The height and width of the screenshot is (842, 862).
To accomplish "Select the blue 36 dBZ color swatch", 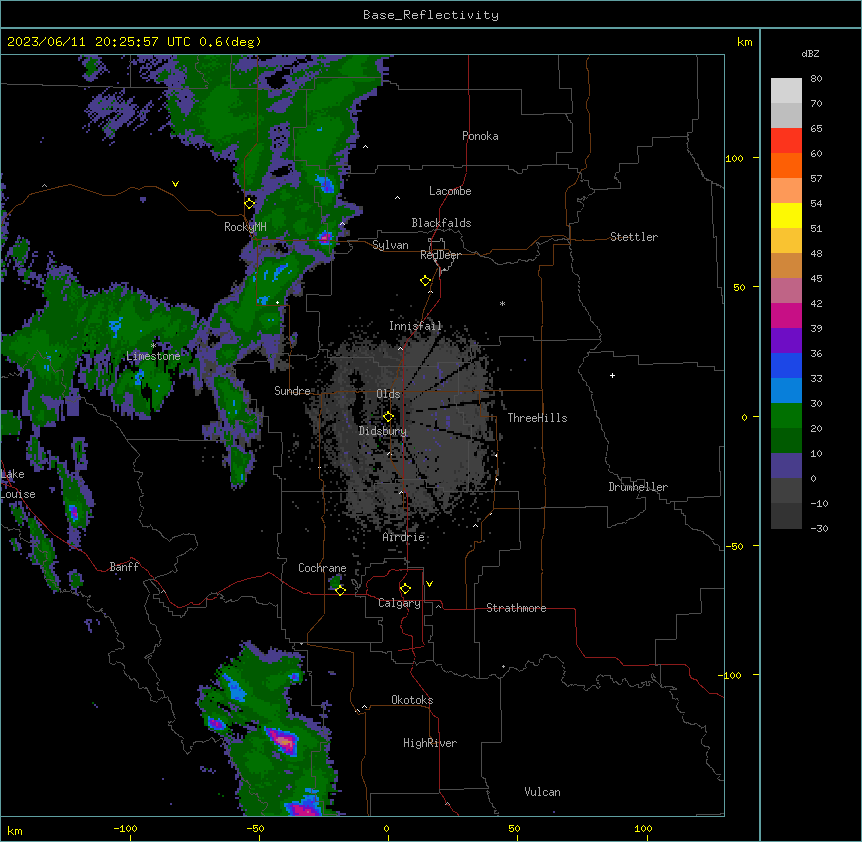I will [x=786, y=365].
